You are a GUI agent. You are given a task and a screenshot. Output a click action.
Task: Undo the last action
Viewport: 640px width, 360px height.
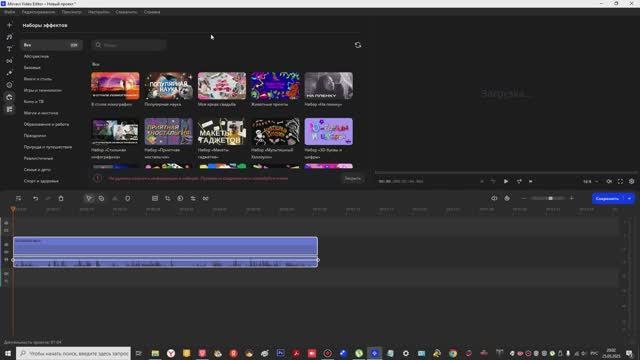(36, 198)
